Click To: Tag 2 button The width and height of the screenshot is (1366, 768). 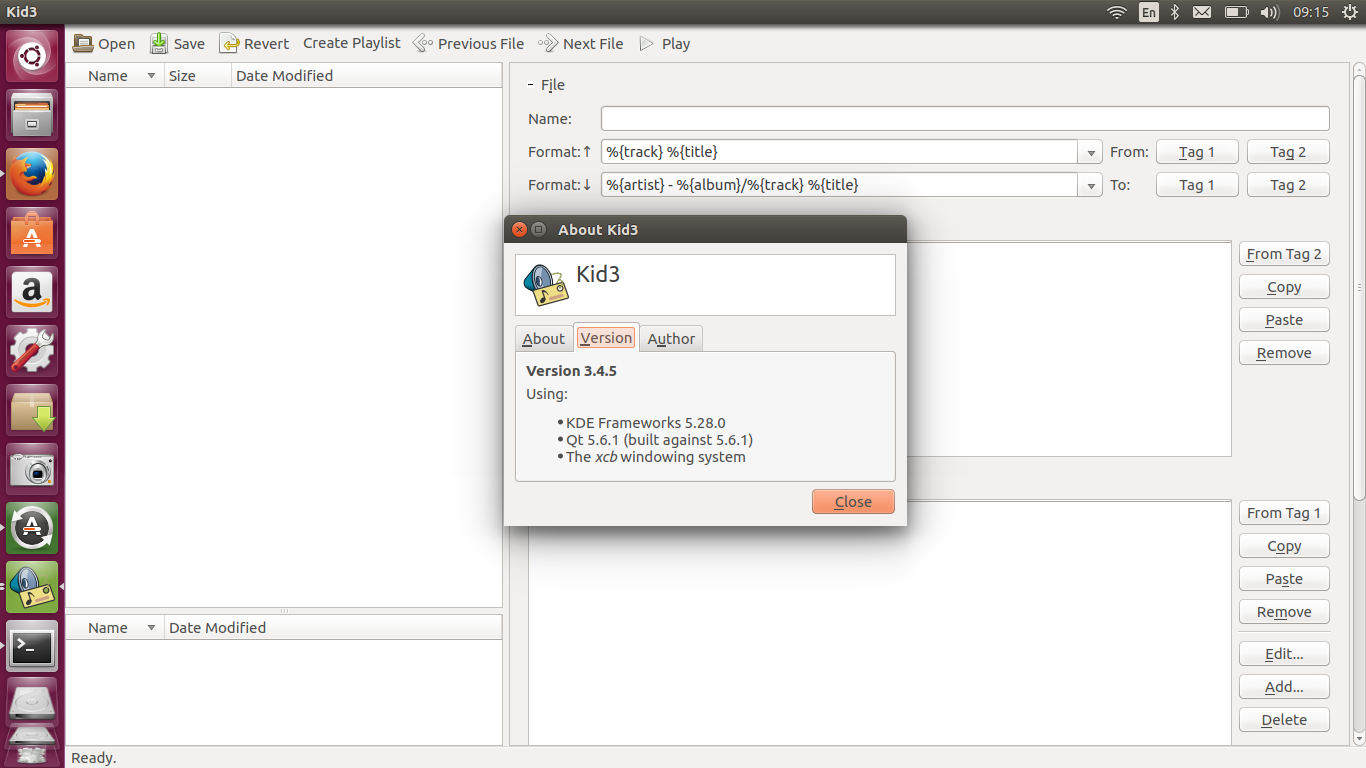(1288, 185)
